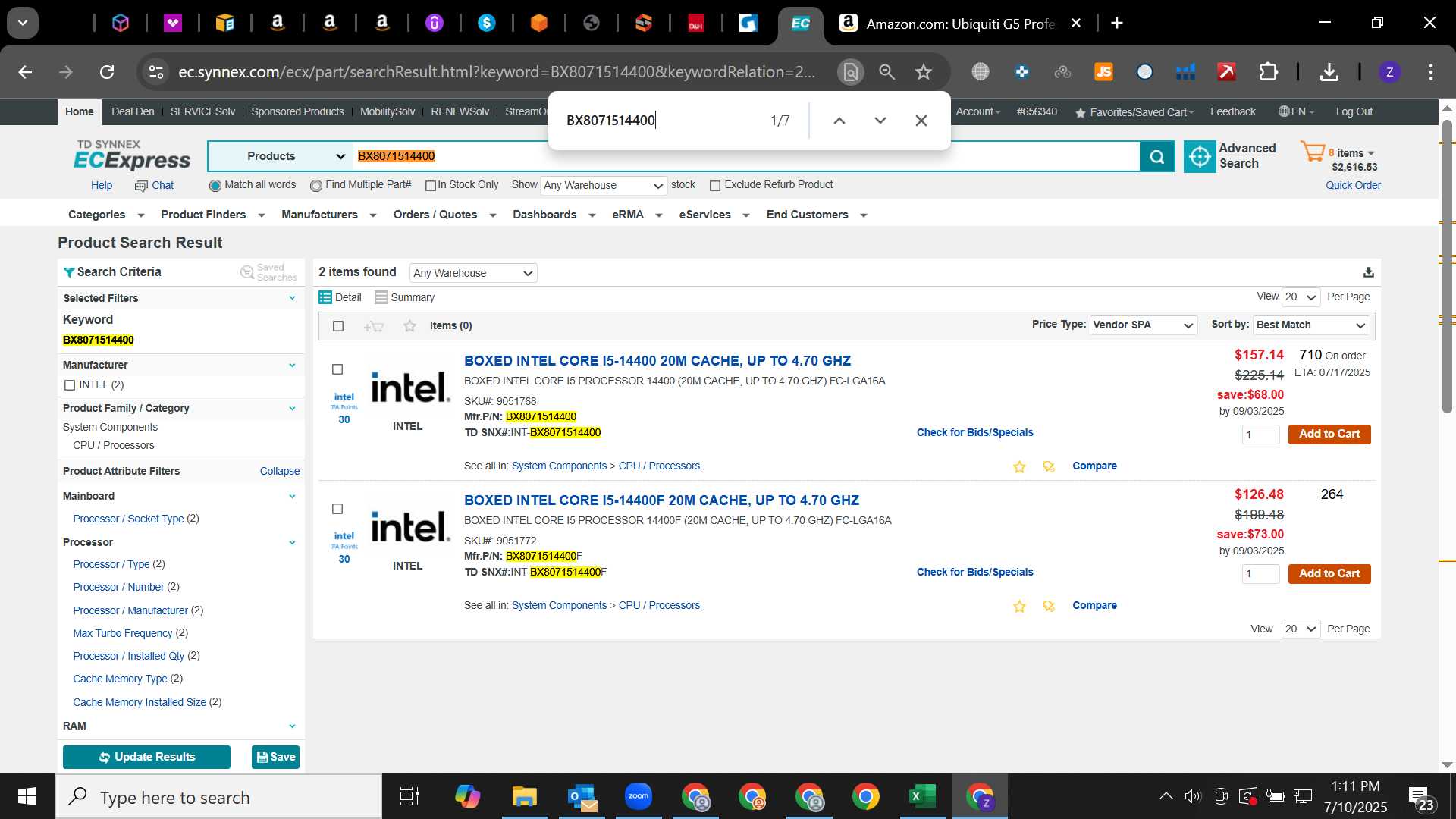Click quantity field for I5-14400F
Screen dimensions: 1456x819
click(1260, 574)
